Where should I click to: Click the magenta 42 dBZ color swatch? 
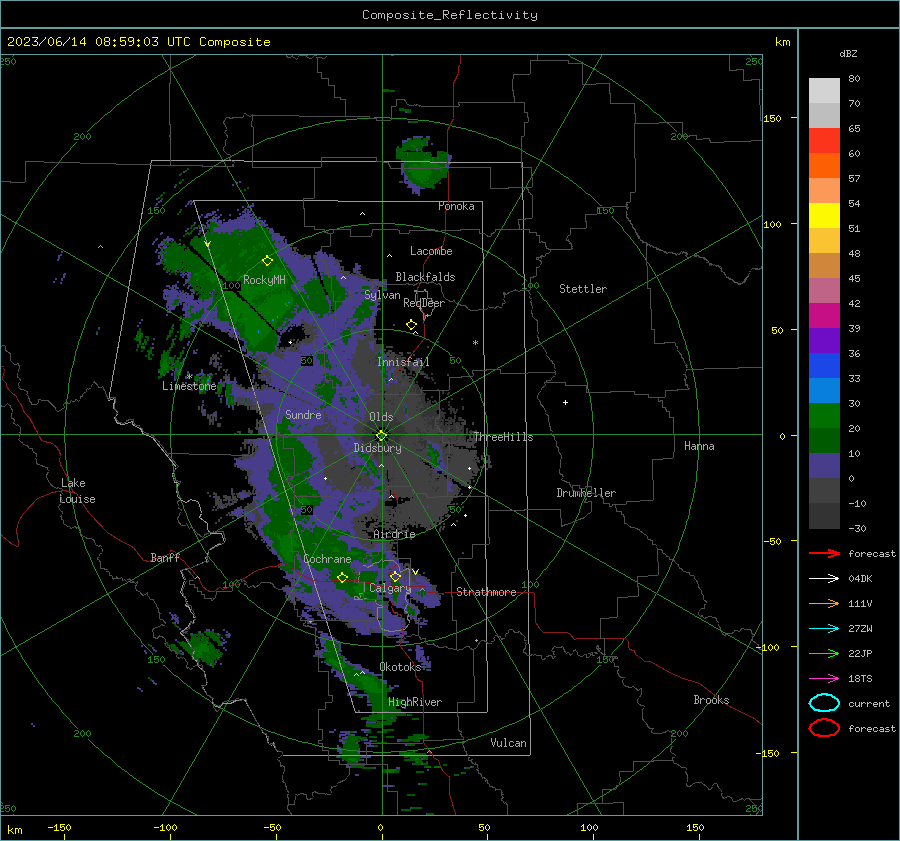(824, 315)
